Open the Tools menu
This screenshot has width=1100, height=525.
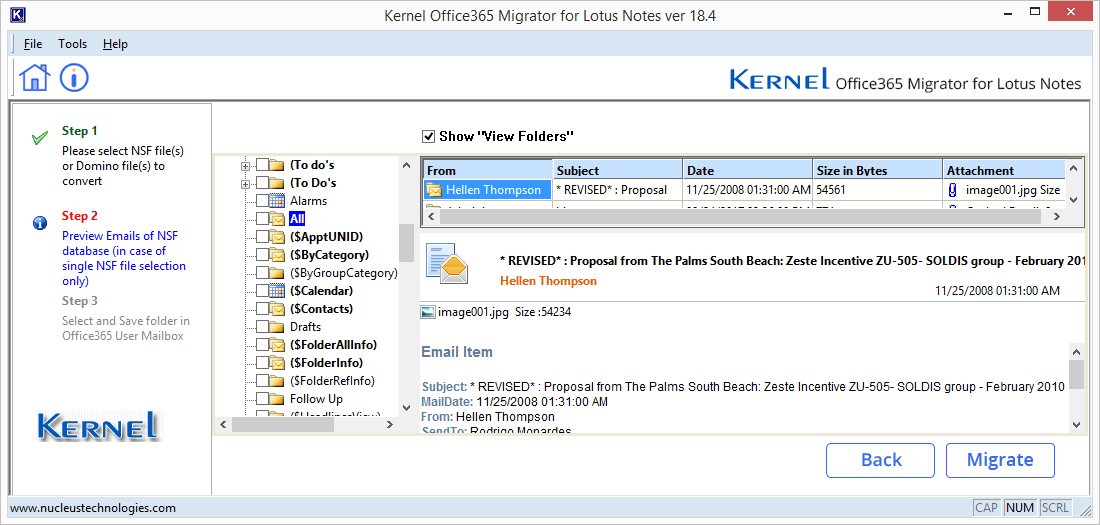pos(72,44)
